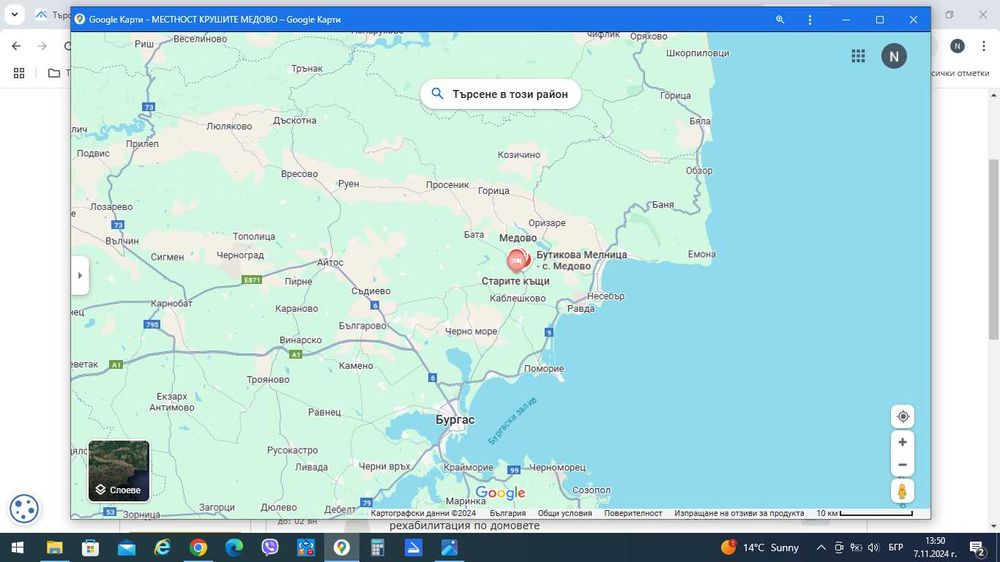Launch Internet Explorer from the taskbar
This screenshot has height=562, width=1000.
click(162, 547)
